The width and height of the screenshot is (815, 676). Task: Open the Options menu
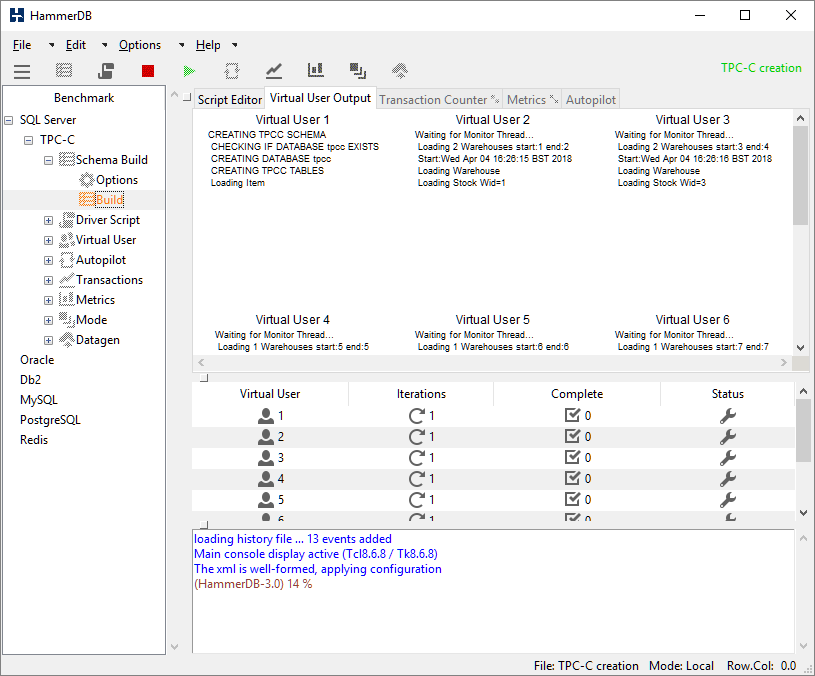[140, 45]
